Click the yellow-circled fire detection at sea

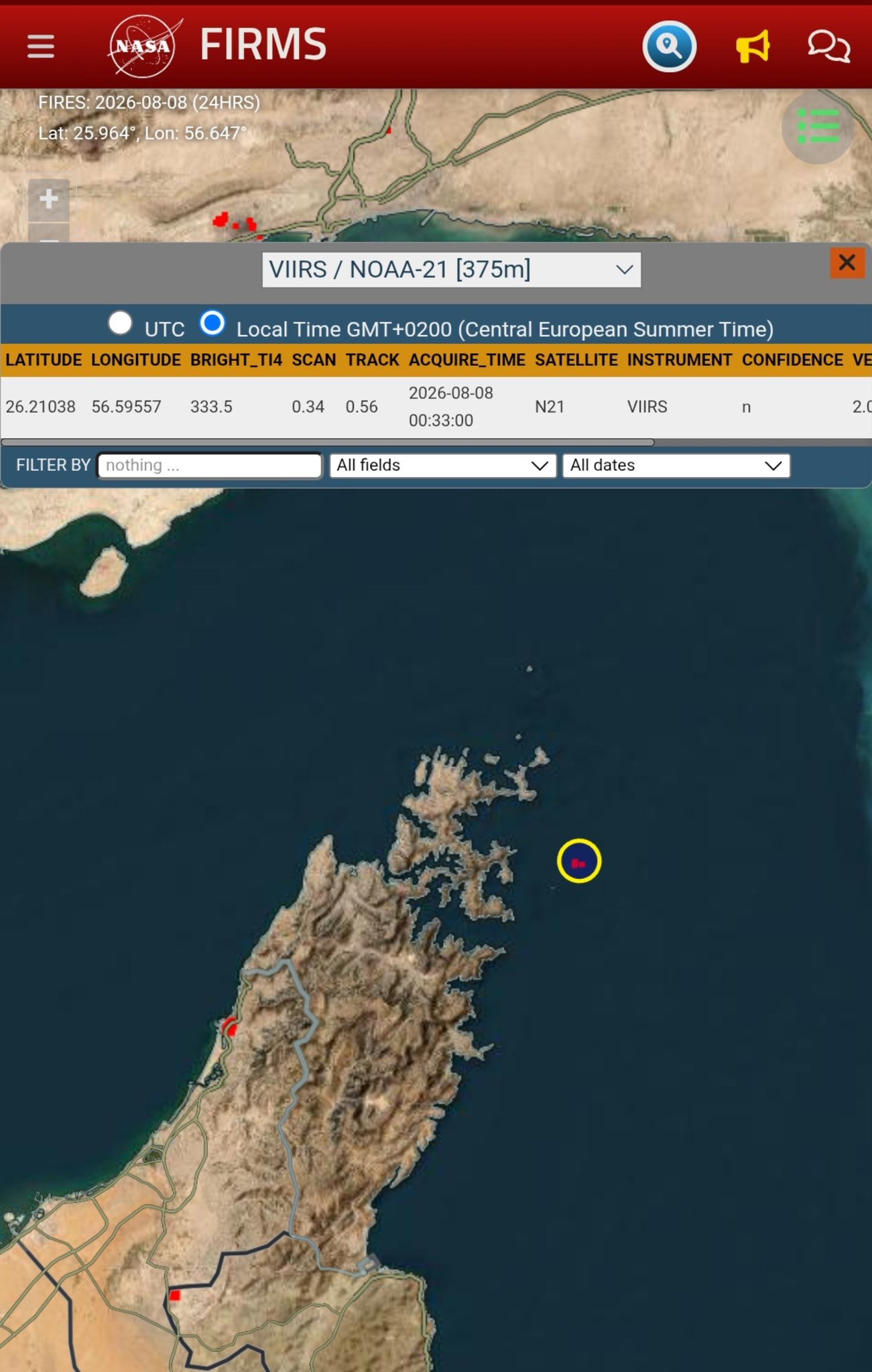click(x=579, y=861)
